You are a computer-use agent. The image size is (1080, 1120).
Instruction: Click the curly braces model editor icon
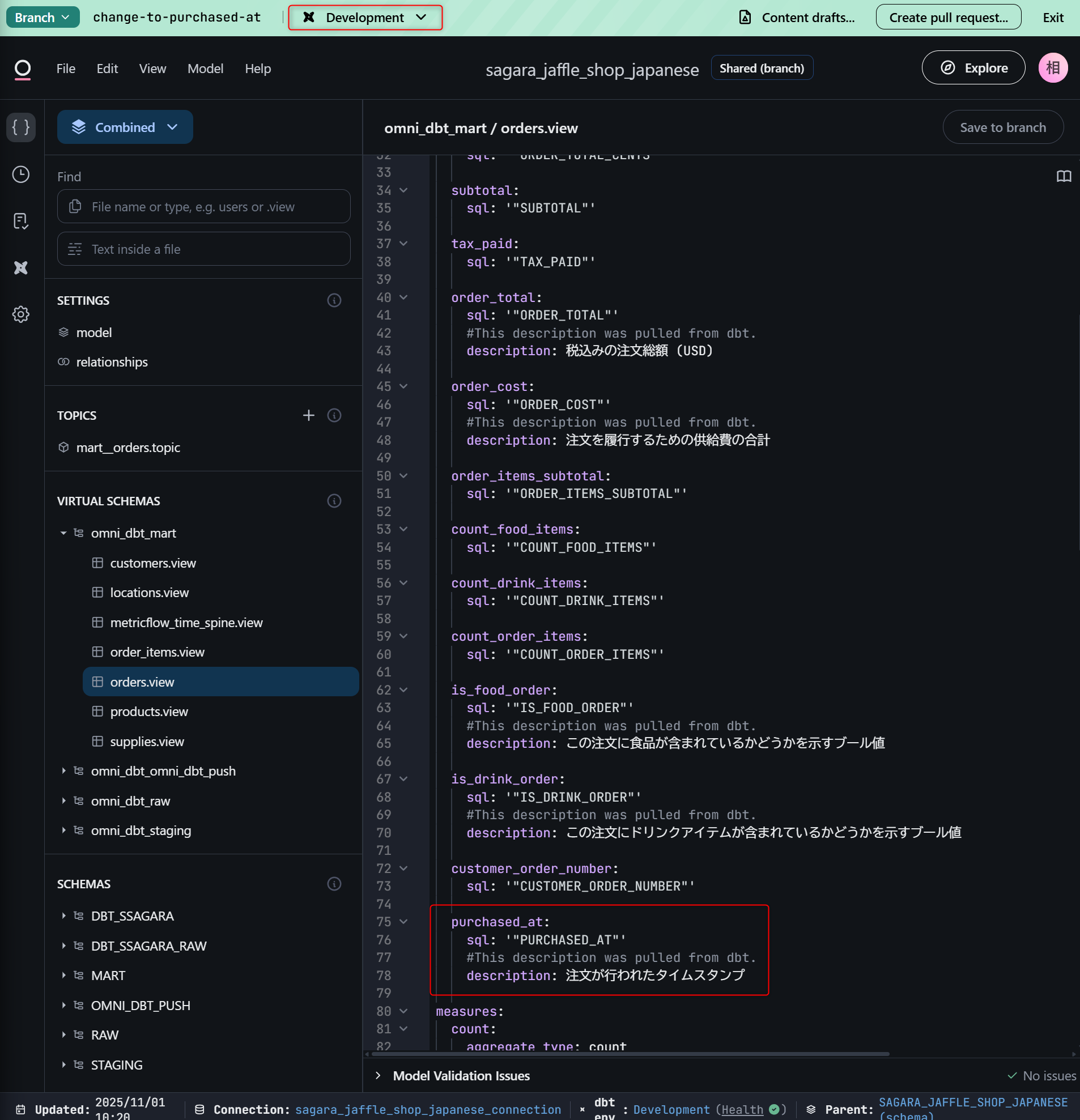pos(21,127)
